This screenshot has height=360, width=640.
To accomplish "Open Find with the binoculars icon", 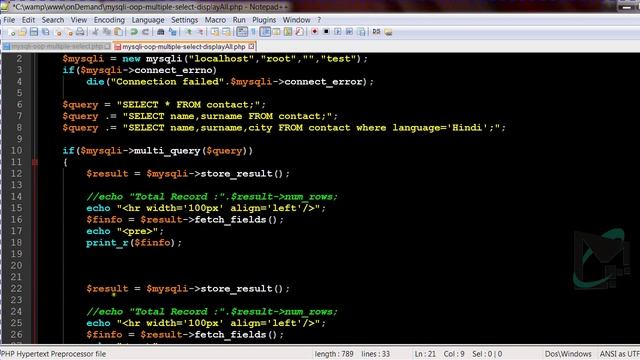I will (161, 32).
